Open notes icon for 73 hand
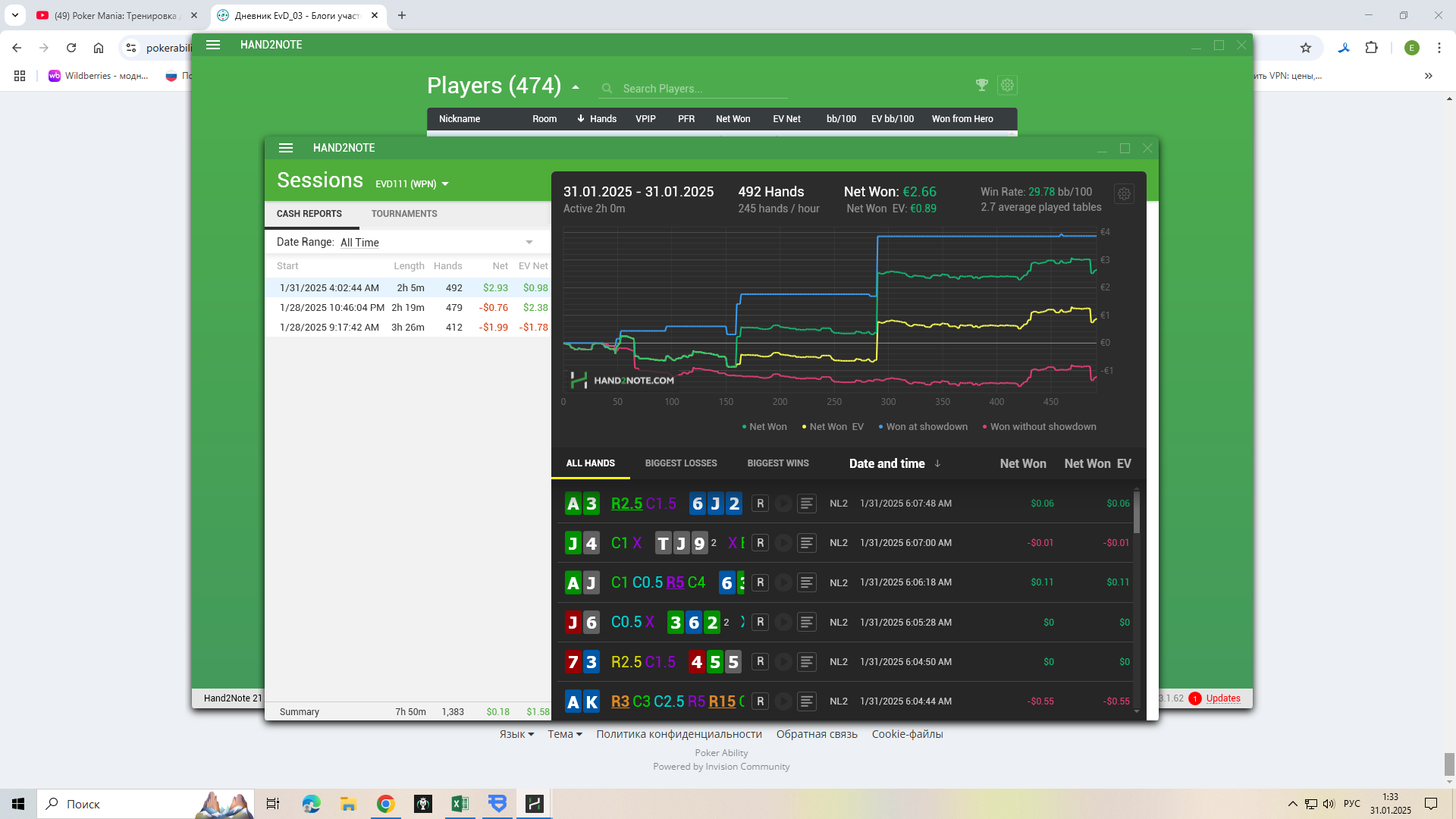1456x819 pixels. [x=807, y=661]
